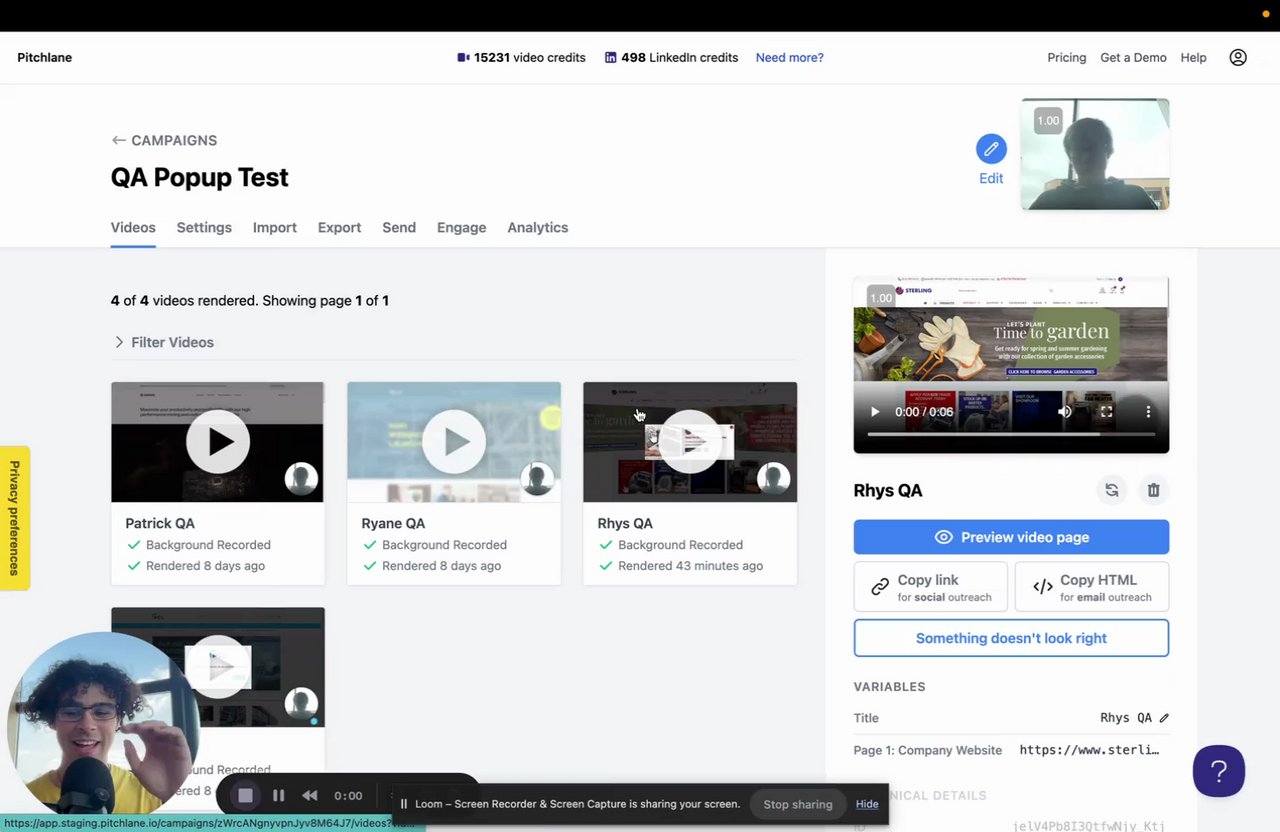Copy HTML for email outreach
The width and height of the screenshot is (1280, 832).
(x=1092, y=587)
